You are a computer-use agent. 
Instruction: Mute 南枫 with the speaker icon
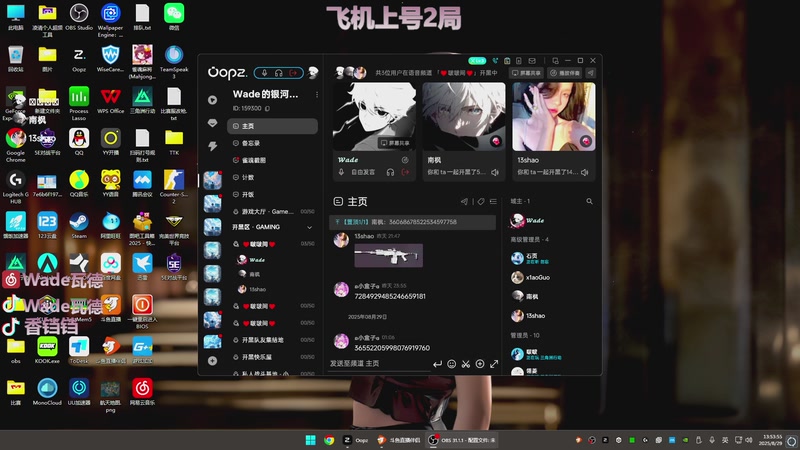click(x=495, y=172)
